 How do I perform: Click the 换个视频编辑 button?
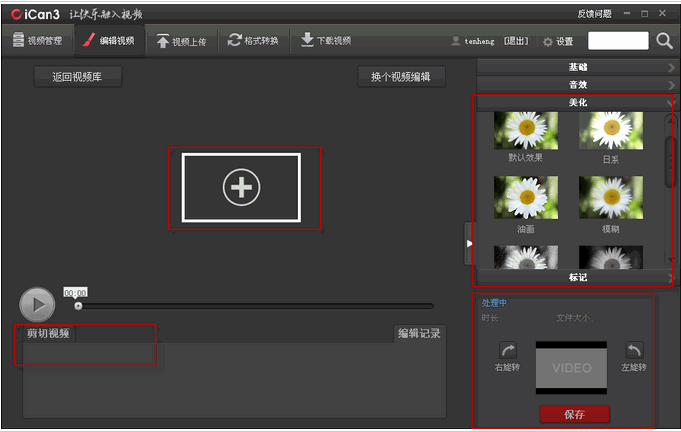click(401, 77)
